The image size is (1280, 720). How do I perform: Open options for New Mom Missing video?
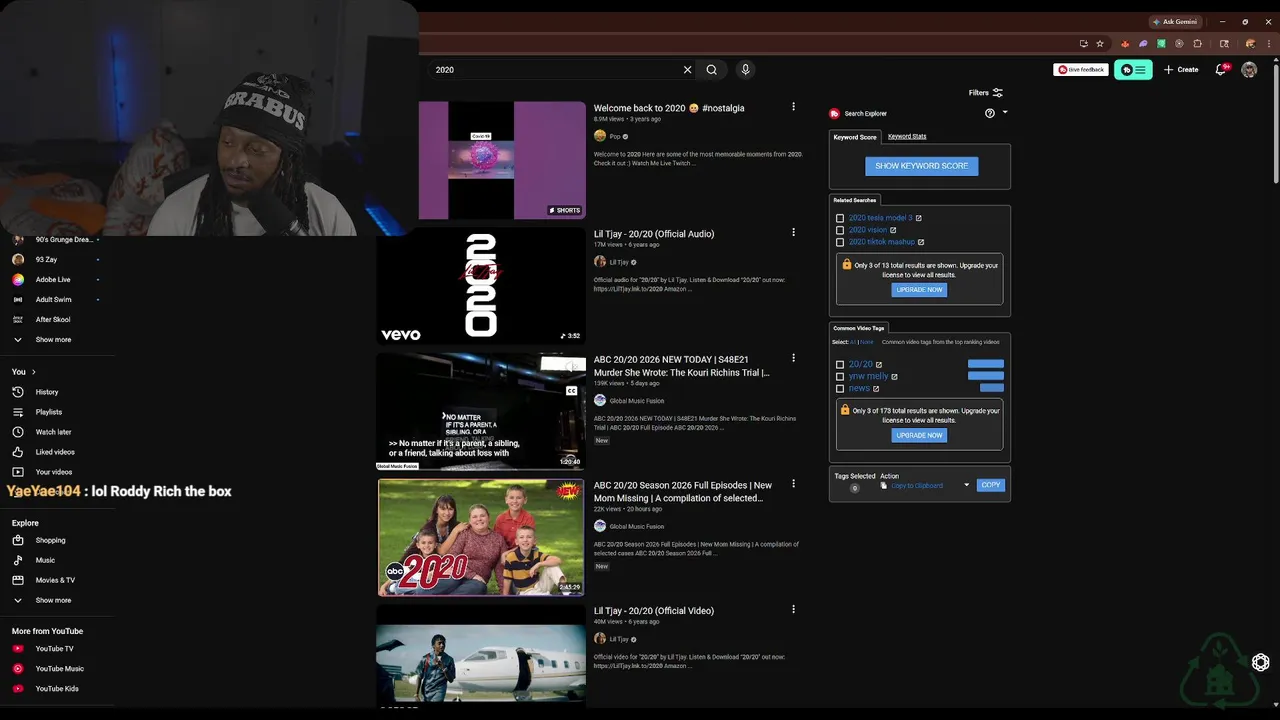coord(794,484)
